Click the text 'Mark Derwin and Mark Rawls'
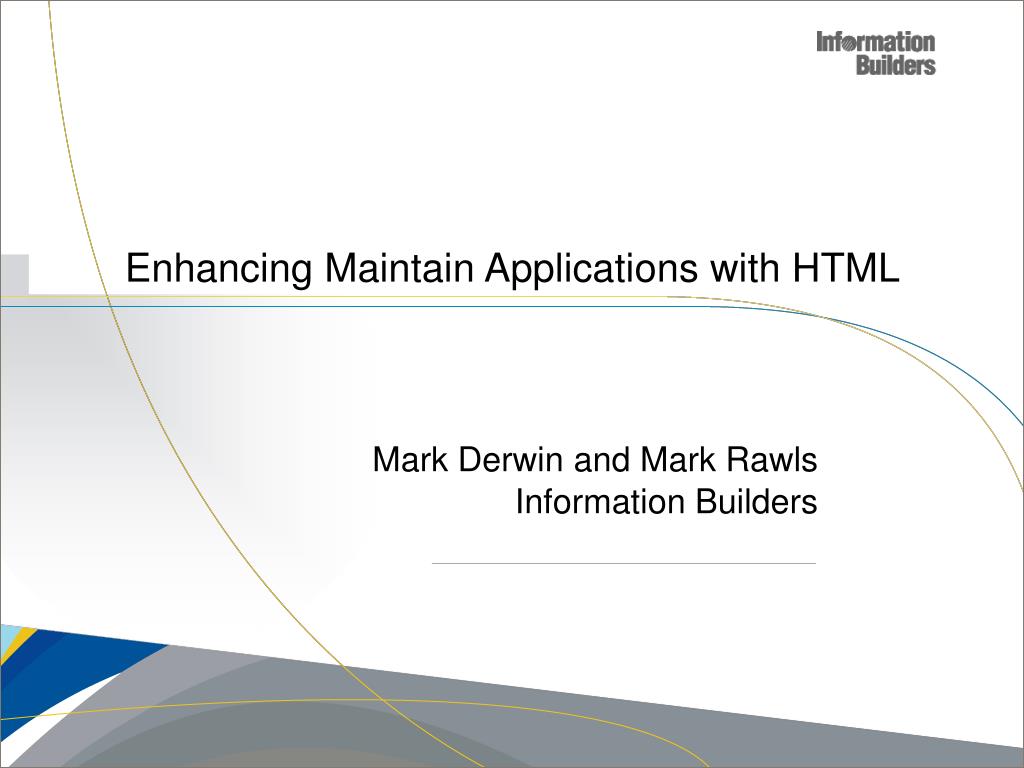 click(x=595, y=459)
